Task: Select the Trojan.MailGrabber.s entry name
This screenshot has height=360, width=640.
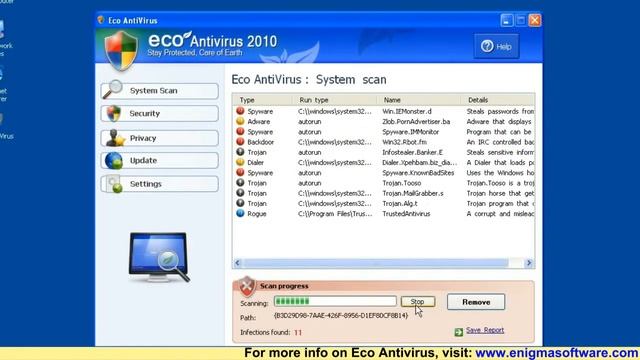Action: pos(413,193)
